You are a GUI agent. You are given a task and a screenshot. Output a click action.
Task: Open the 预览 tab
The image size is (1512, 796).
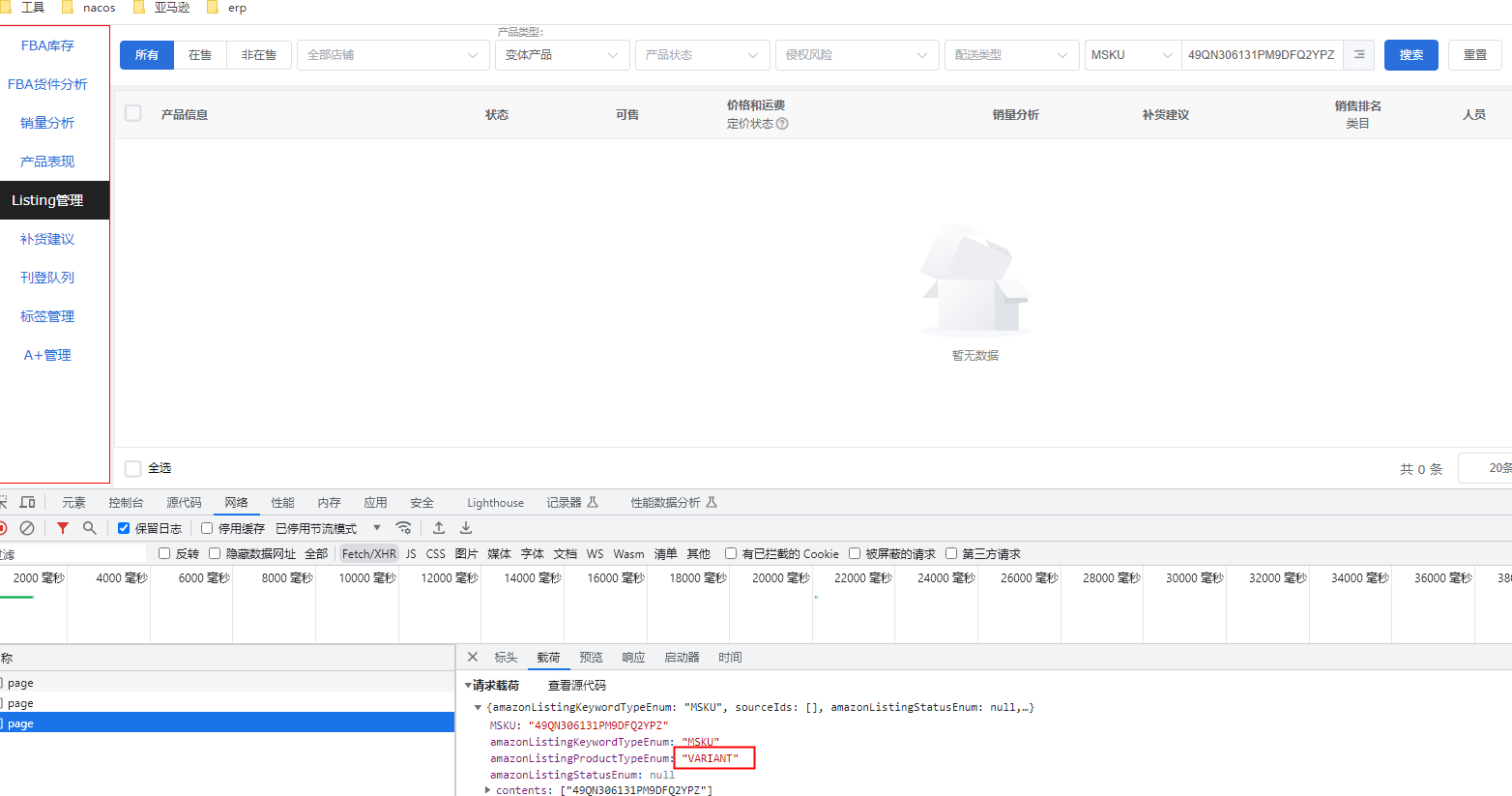(591, 657)
